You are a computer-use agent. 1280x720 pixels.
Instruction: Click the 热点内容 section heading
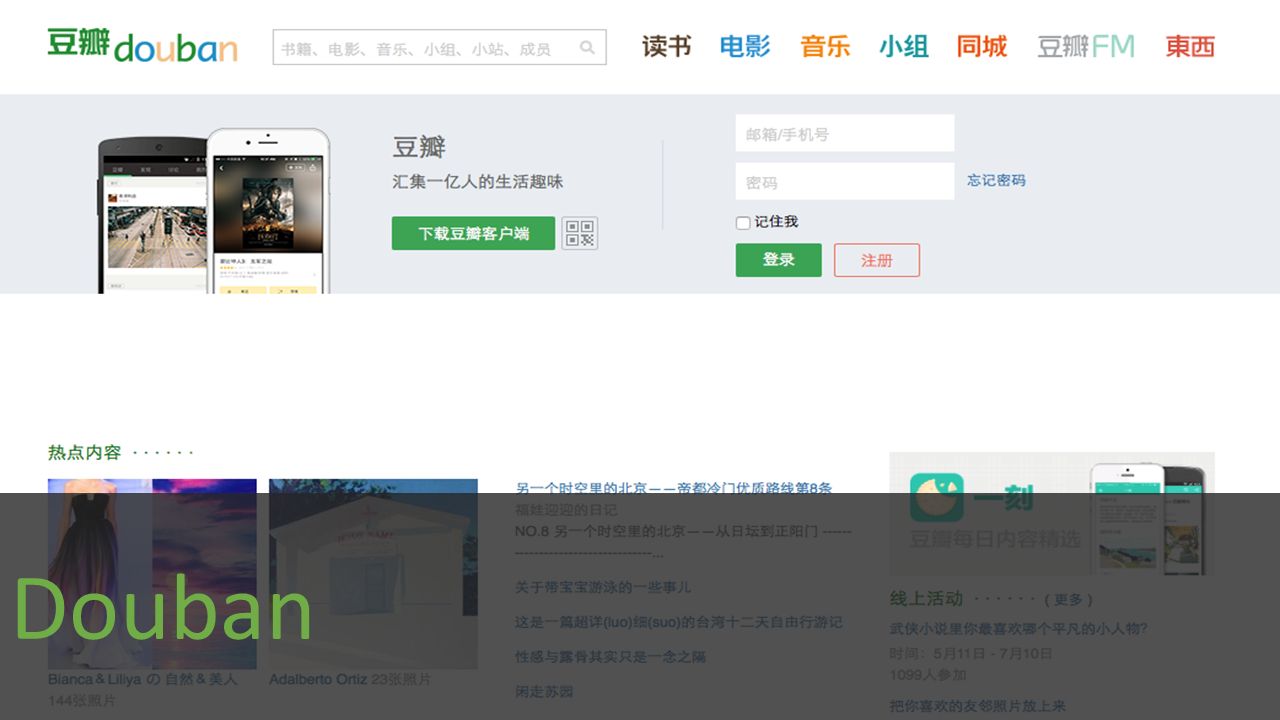[x=84, y=452]
